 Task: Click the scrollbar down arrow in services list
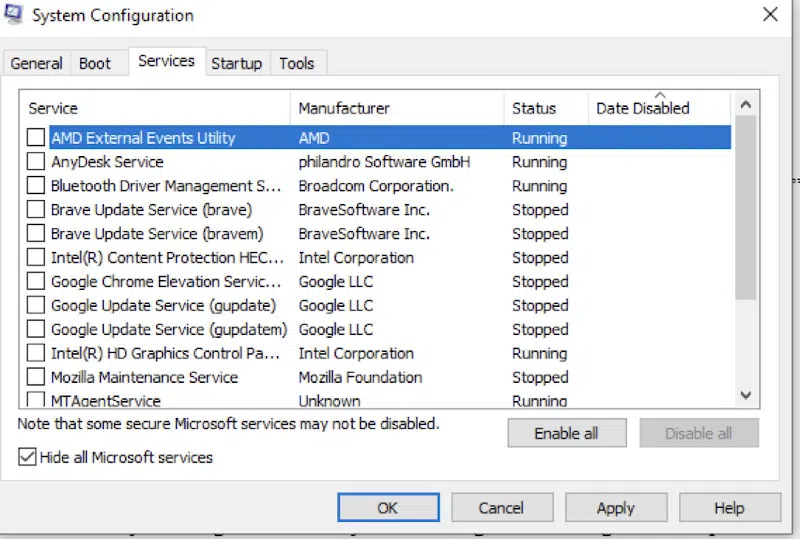(745, 396)
